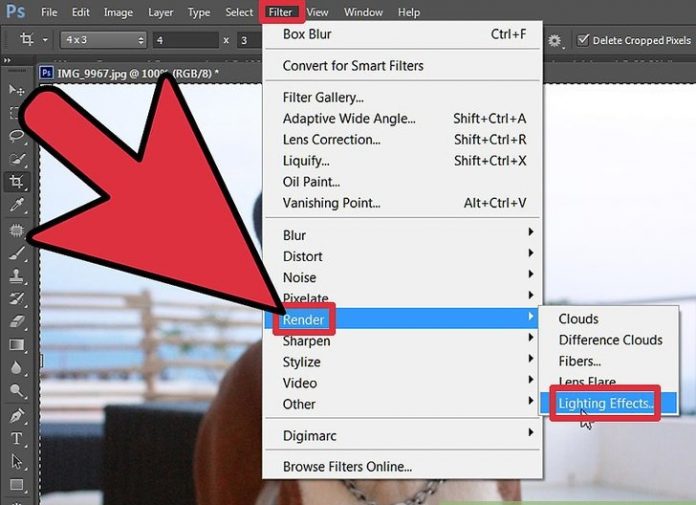
Task: Open the crop tool preset picker arrow
Action: click(46, 41)
